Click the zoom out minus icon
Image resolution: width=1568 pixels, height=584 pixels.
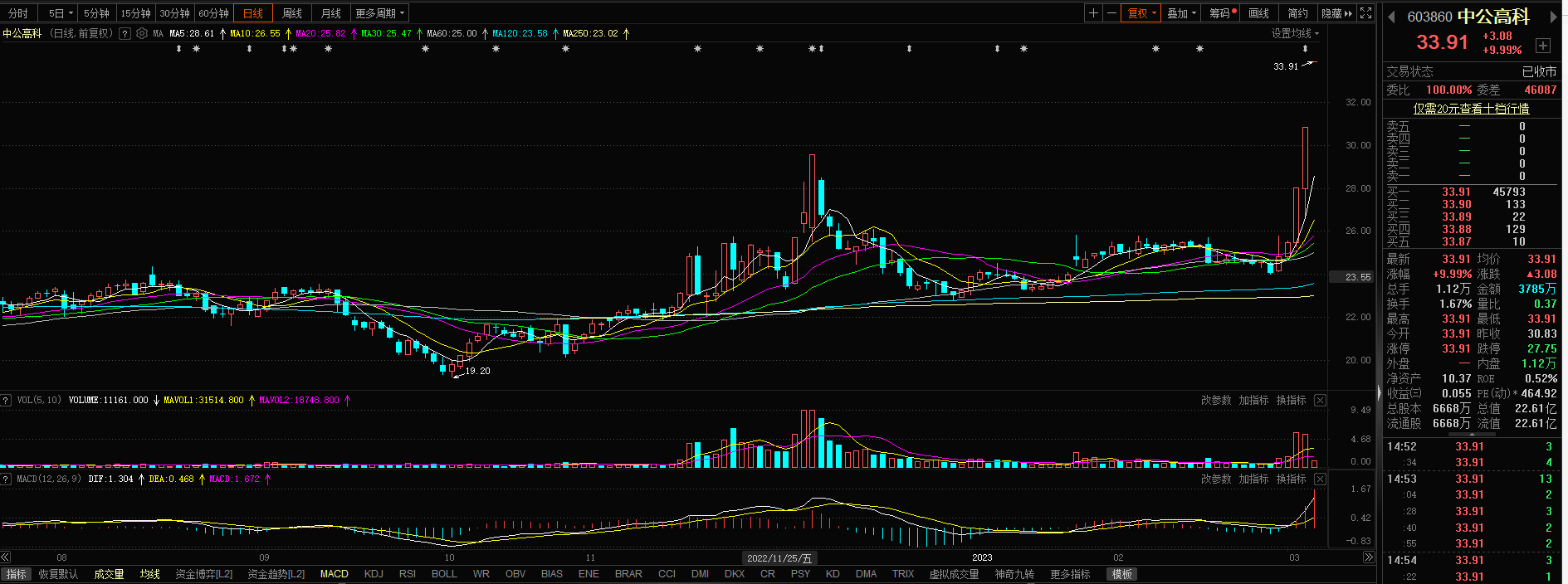click(x=1111, y=13)
